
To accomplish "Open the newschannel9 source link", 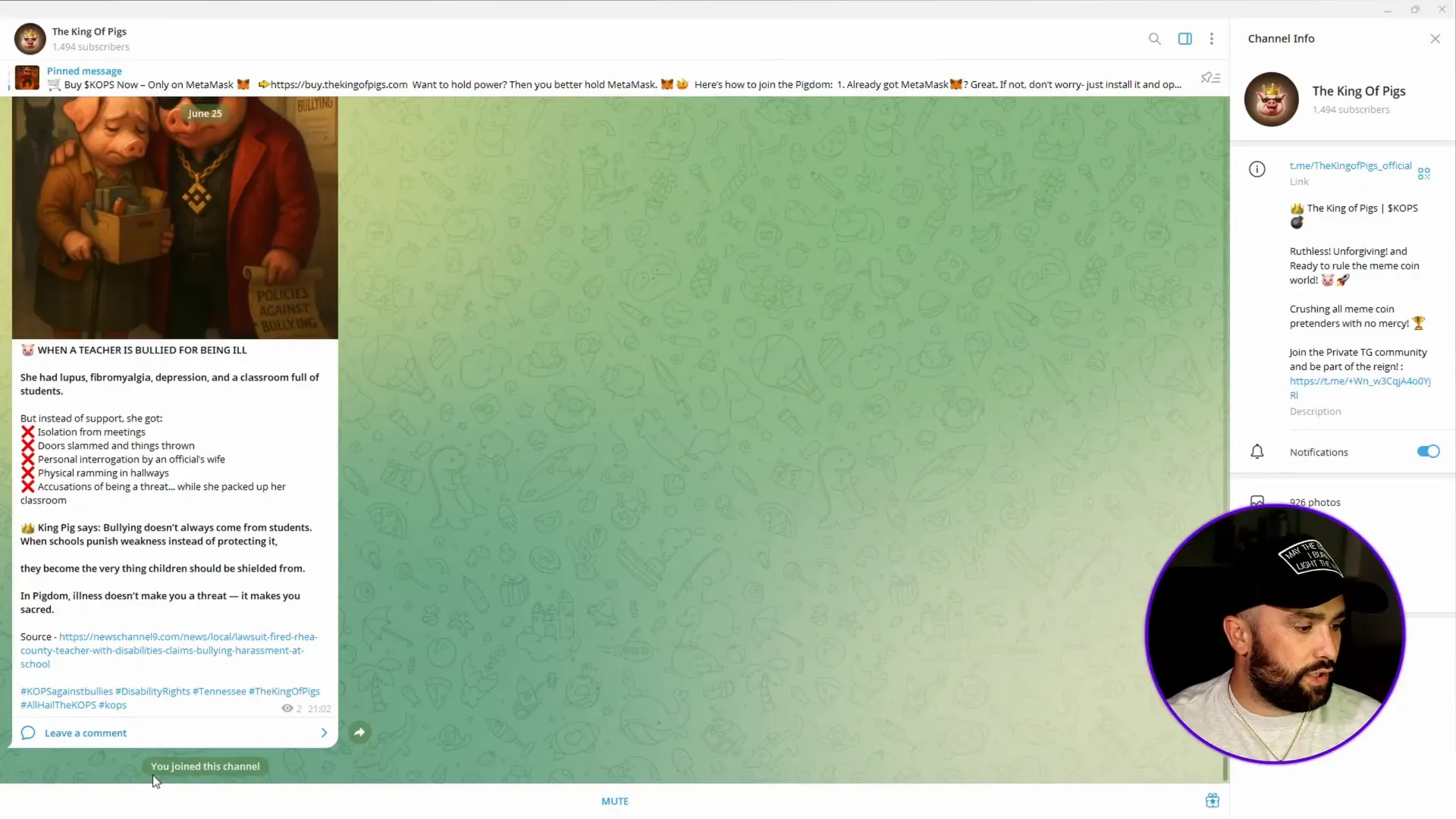I will tap(168, 650).
